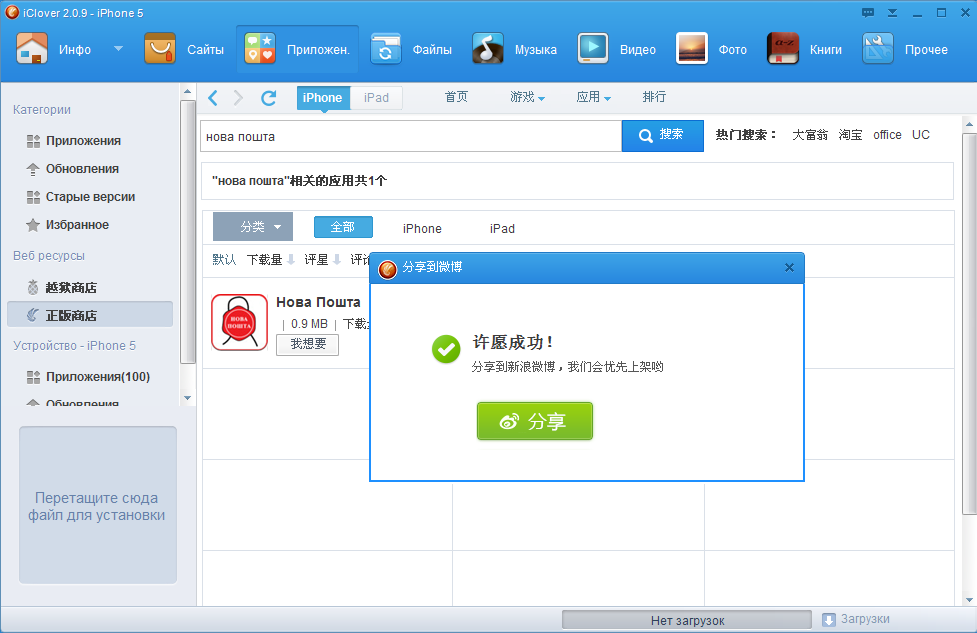Open the Инфо house icon

coord(32,49)
